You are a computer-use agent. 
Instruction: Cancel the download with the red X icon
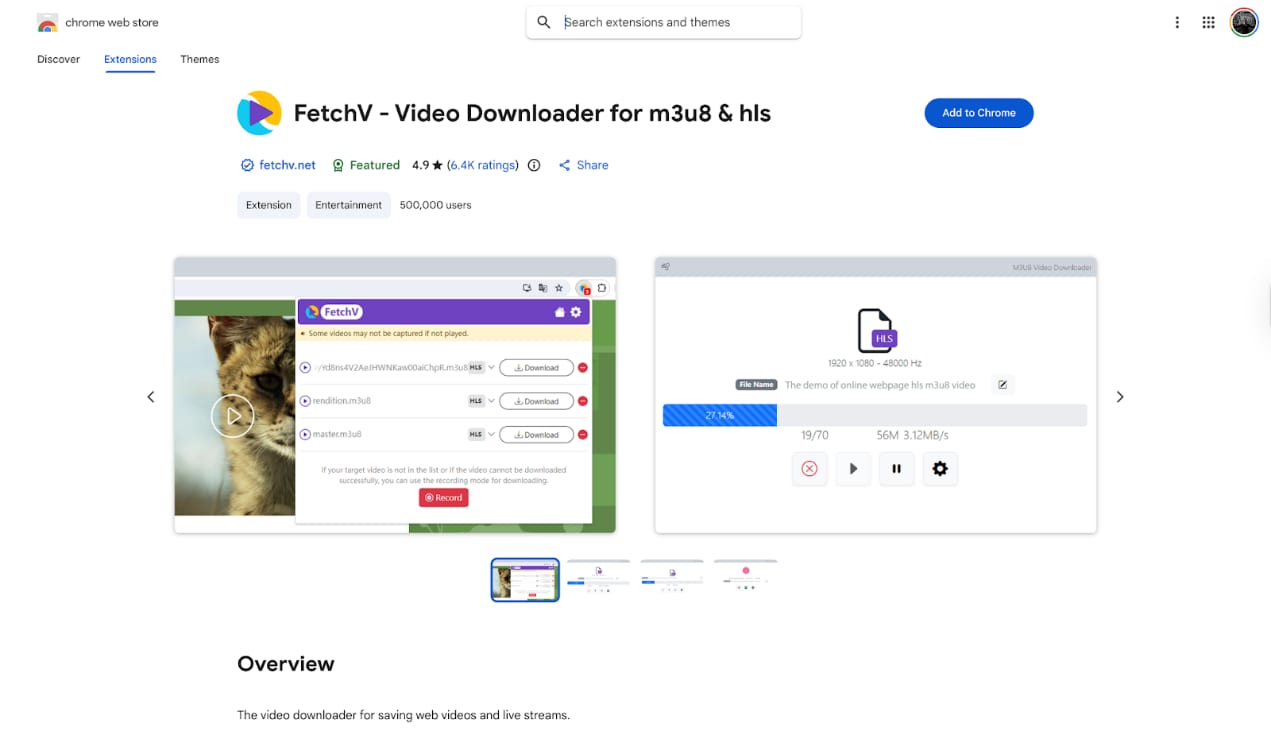click(x=809, y=468)
